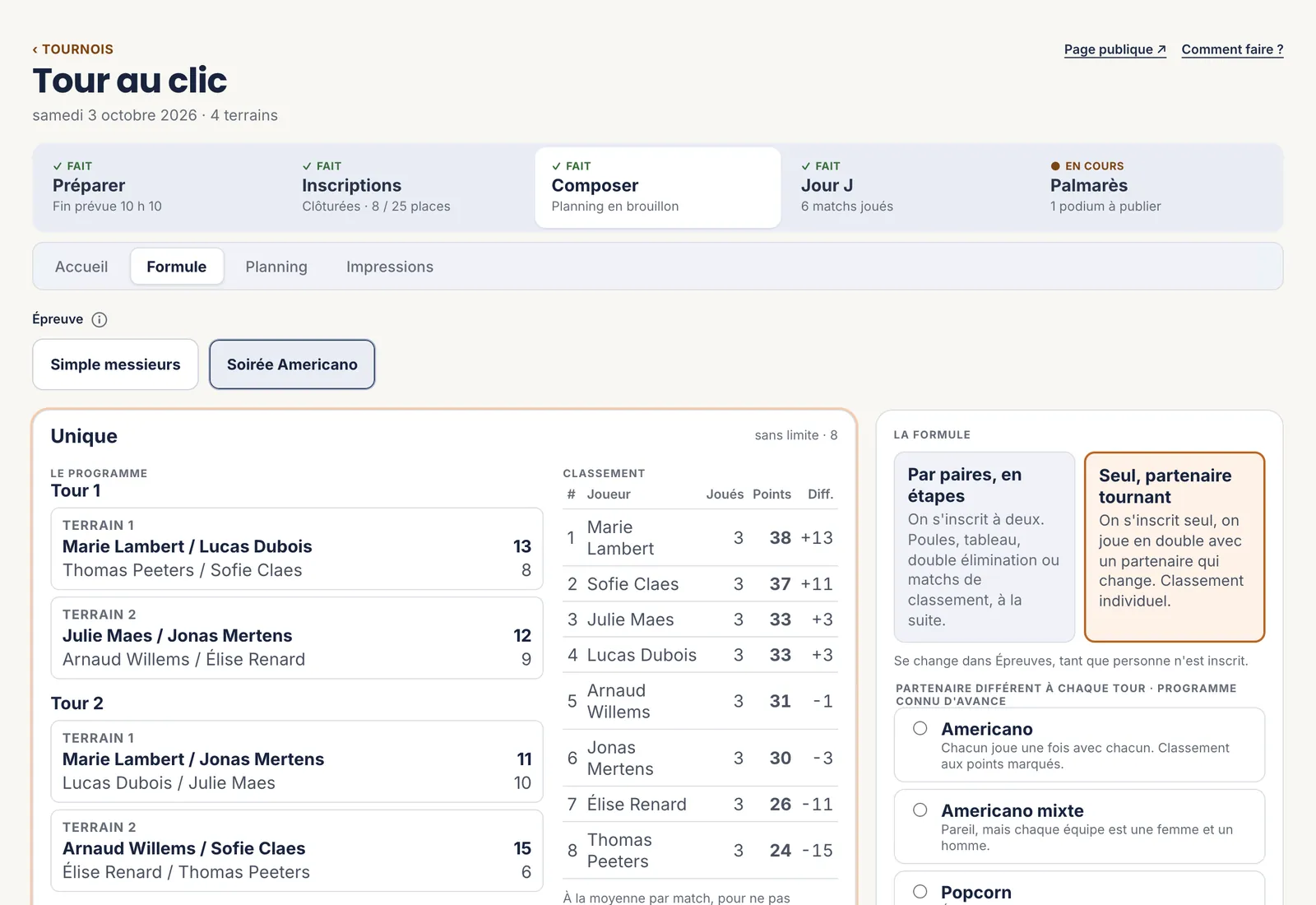Choose the Seul, partenaire tournant formula
Viewport: 1316px width, 905px height.
point(1175,547)
